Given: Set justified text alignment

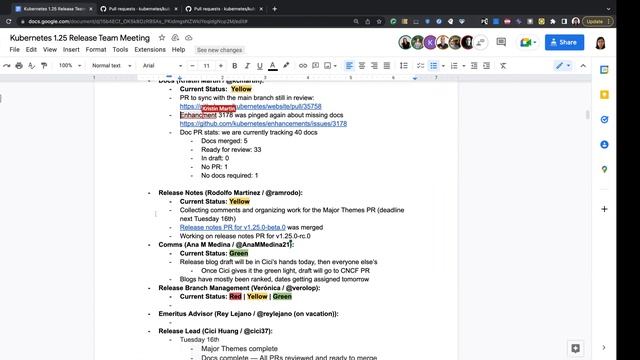Looking at the screenshot, I should [387, 66].
